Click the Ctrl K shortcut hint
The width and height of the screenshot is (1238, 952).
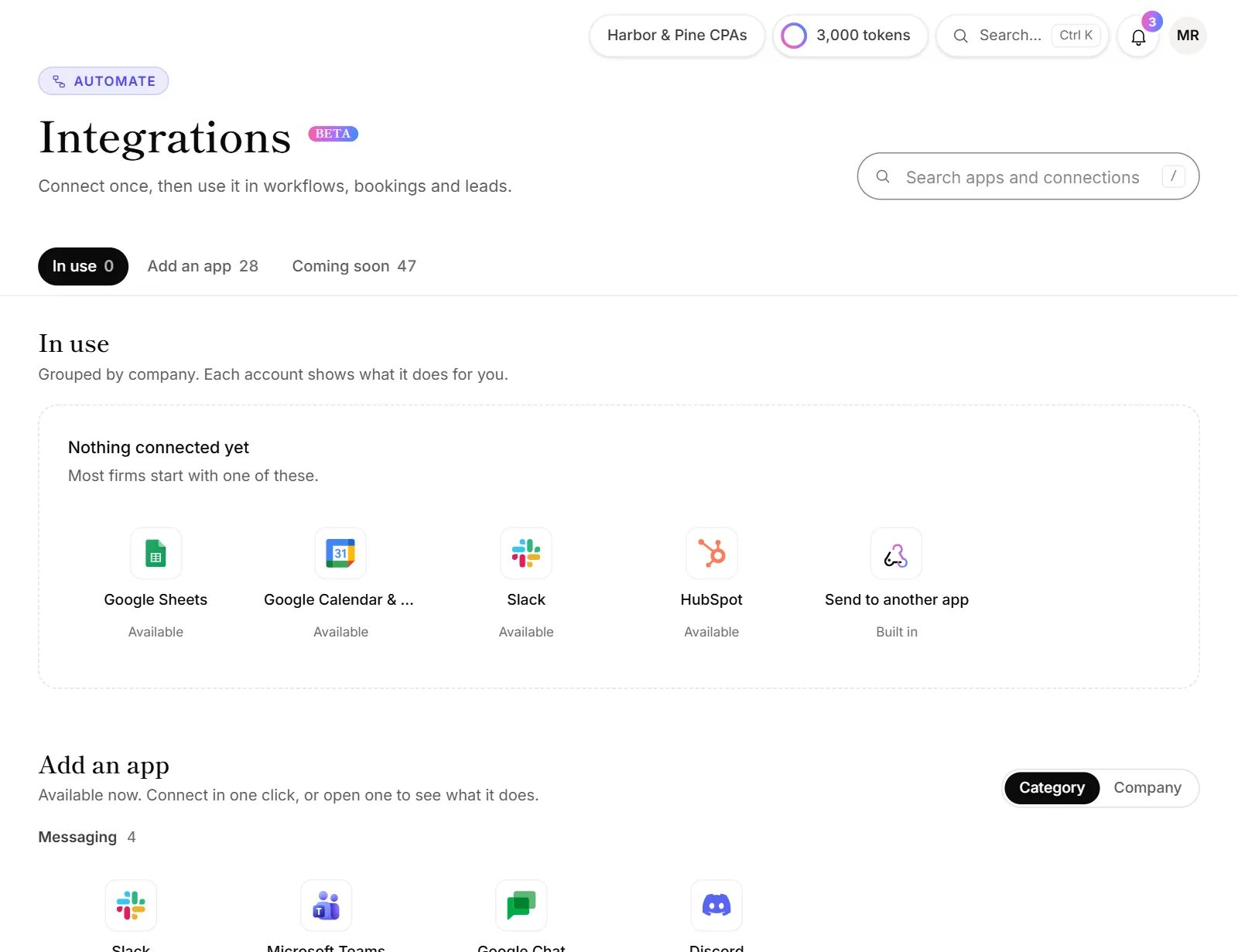(x=1076, y=36)
